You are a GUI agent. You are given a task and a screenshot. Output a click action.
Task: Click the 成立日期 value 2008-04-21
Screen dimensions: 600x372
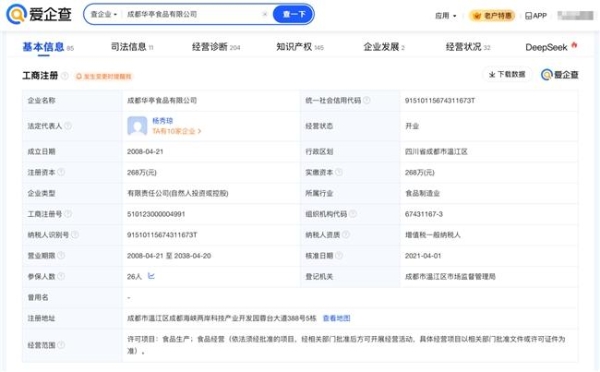click(x=145, y=152)
